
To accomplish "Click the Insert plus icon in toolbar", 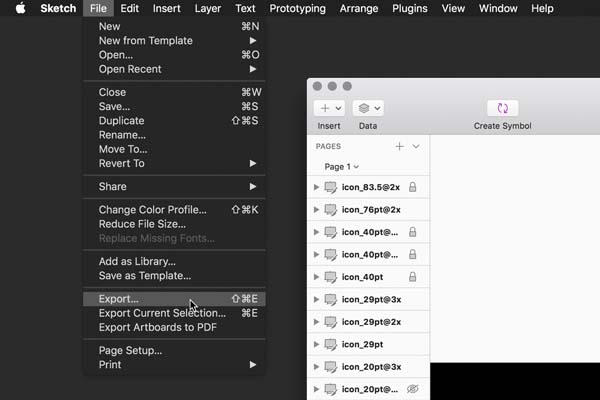I will point(325,108).
